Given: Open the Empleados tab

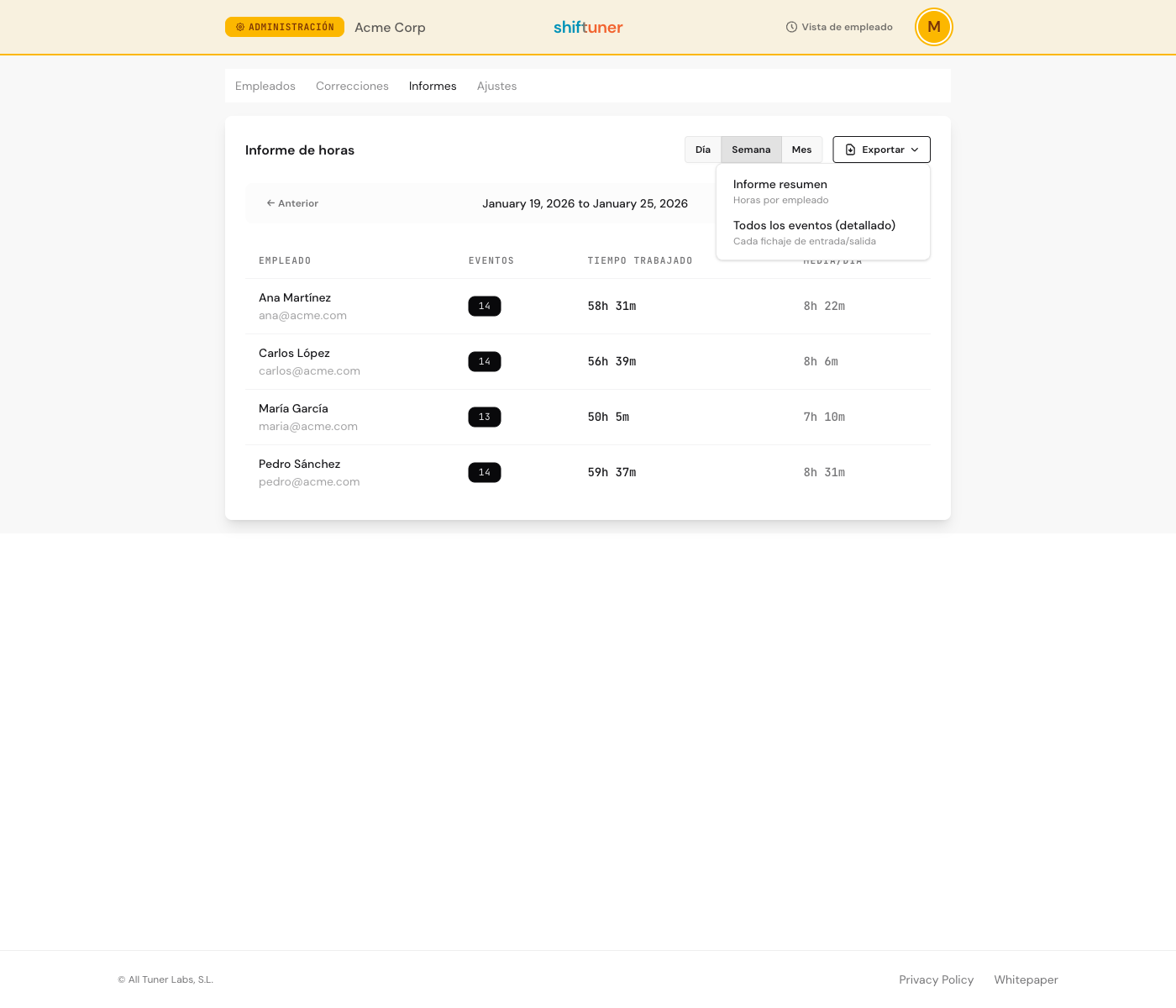Looking at the screenshot, I should tap(265, 86).
